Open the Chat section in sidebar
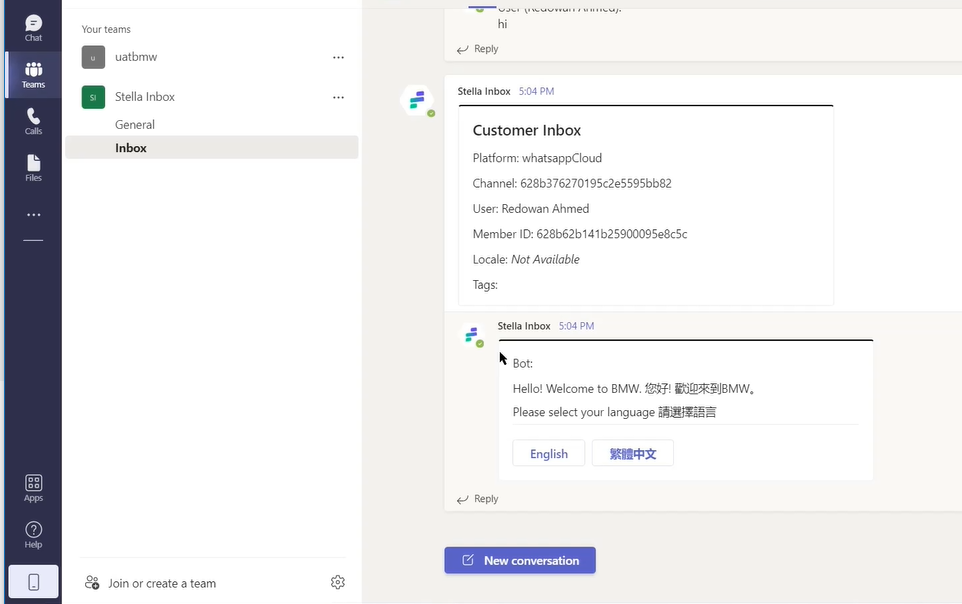This screenshot has width=962, height=604. coord(33,28)
